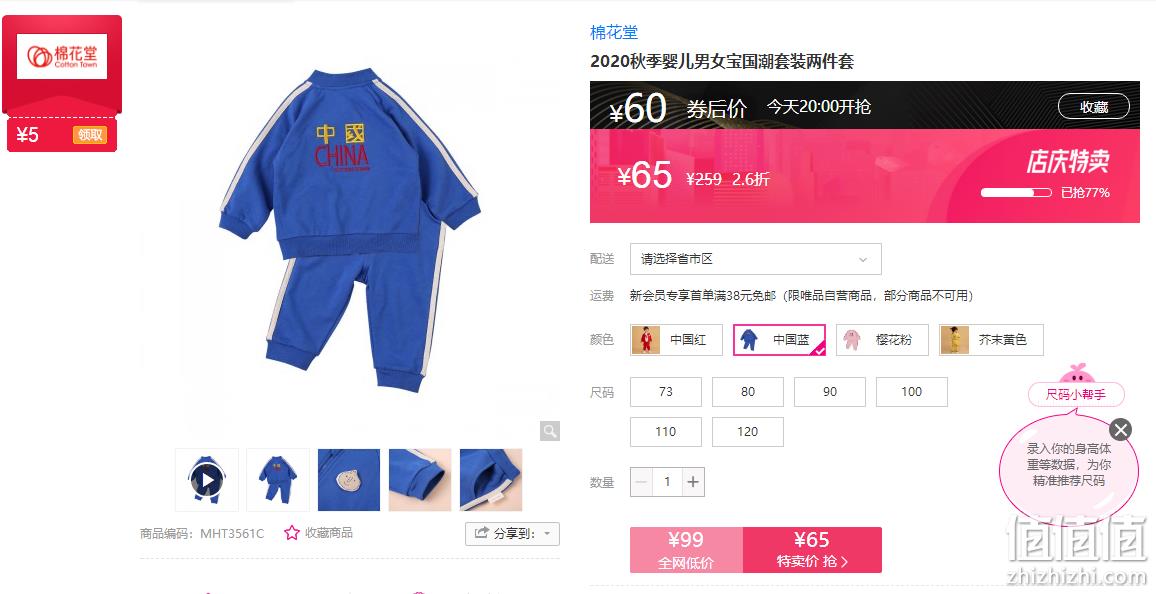1156x594 pixels.
Task: Choose the 芥末黄色 color option
Action: [991, 340]
